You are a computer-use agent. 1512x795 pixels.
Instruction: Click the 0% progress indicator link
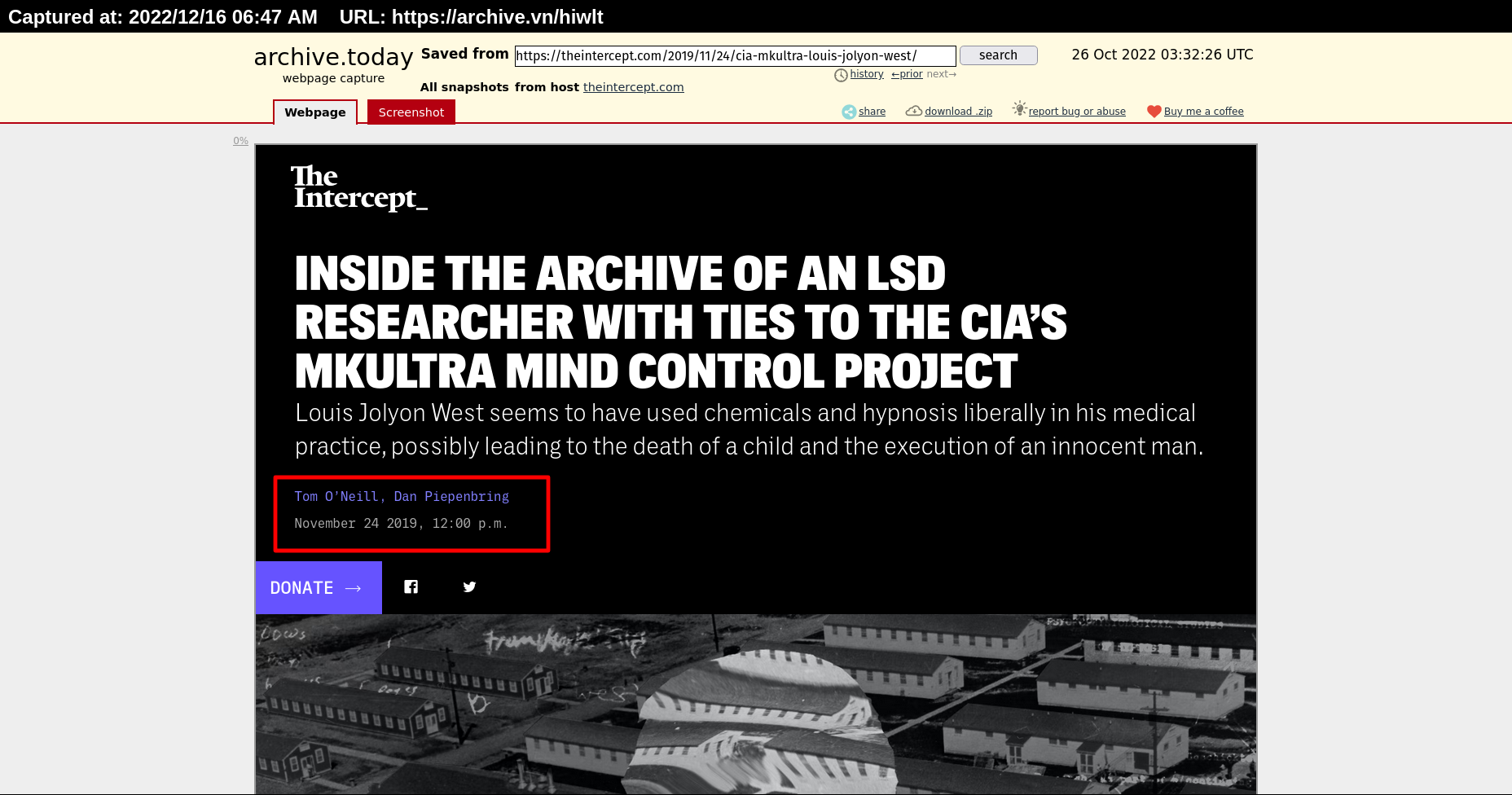(240, 141)
